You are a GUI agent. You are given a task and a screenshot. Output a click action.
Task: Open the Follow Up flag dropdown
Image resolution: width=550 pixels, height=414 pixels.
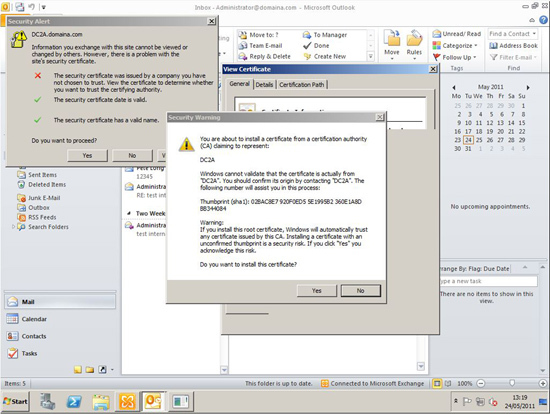(x=455, y=57)
